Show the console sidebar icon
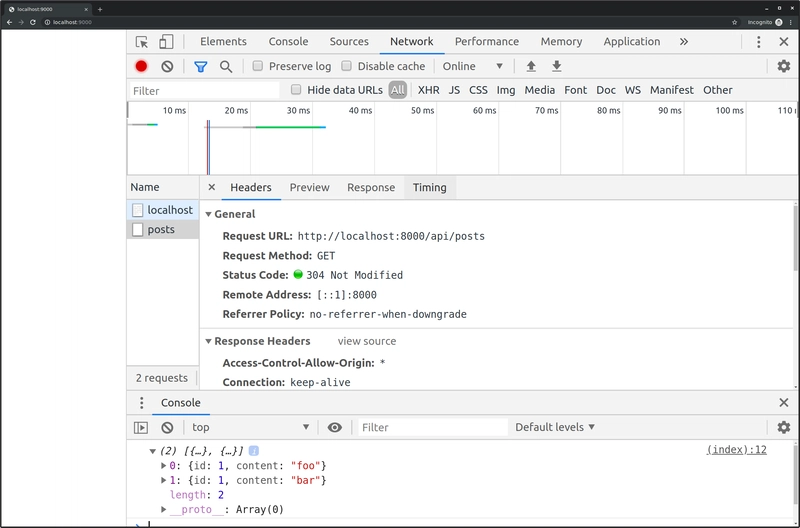800x528 pixels. (141, 428)
